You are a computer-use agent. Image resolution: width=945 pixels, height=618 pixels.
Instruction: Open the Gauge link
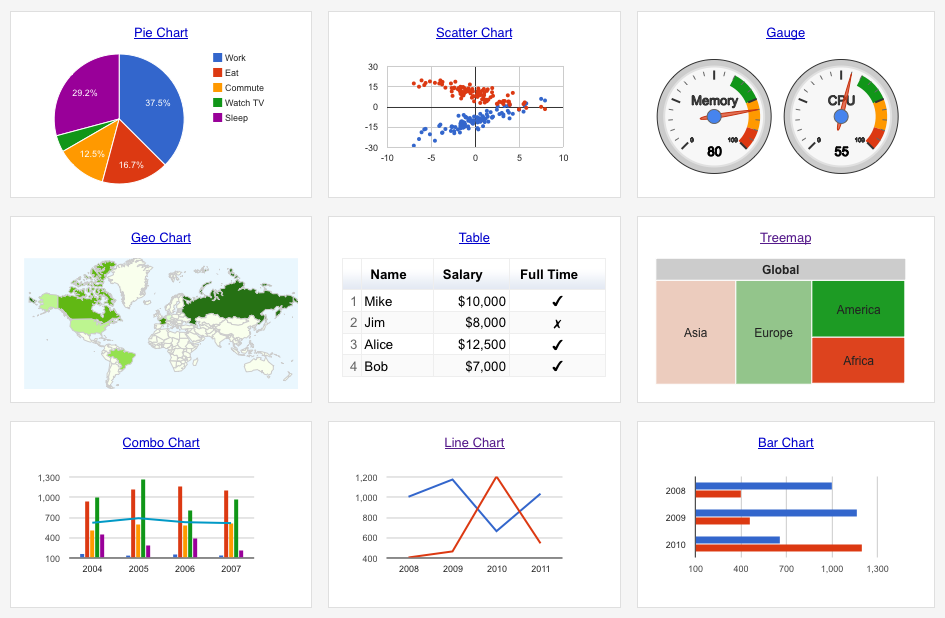tap(785, 33)
